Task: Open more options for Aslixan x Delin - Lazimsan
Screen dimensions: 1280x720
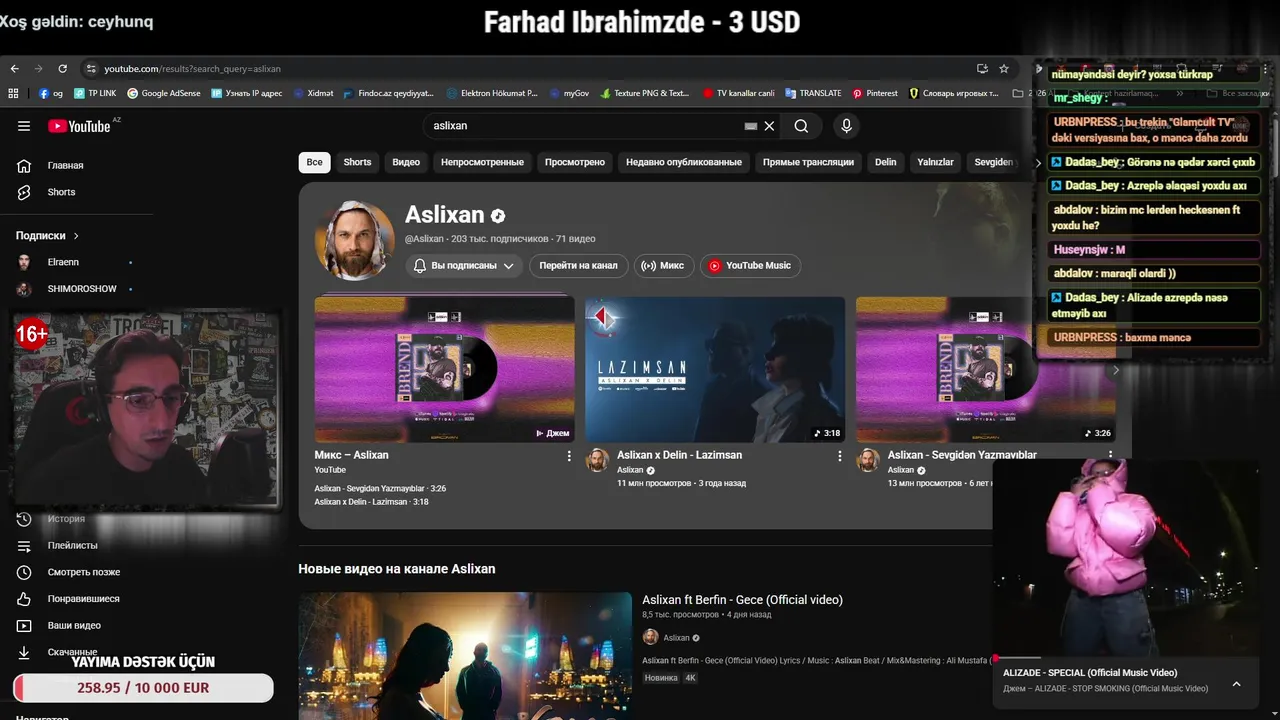Action: [x=840, y=456]
